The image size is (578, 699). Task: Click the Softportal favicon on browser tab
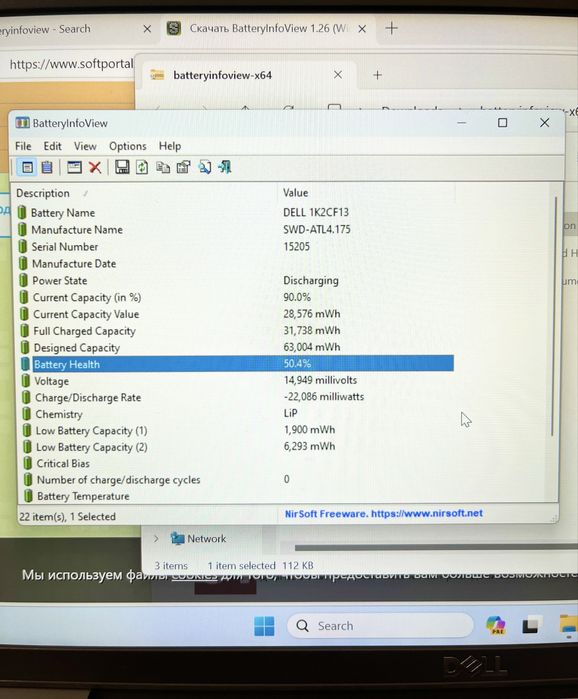pos(174,29)
